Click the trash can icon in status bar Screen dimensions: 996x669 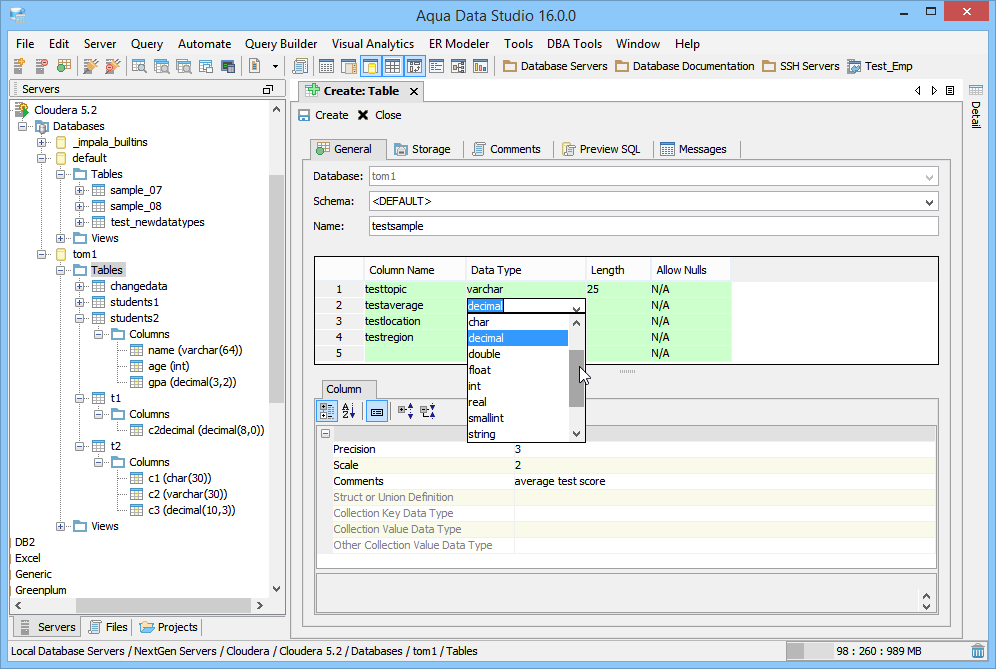(x=977, y=651)
